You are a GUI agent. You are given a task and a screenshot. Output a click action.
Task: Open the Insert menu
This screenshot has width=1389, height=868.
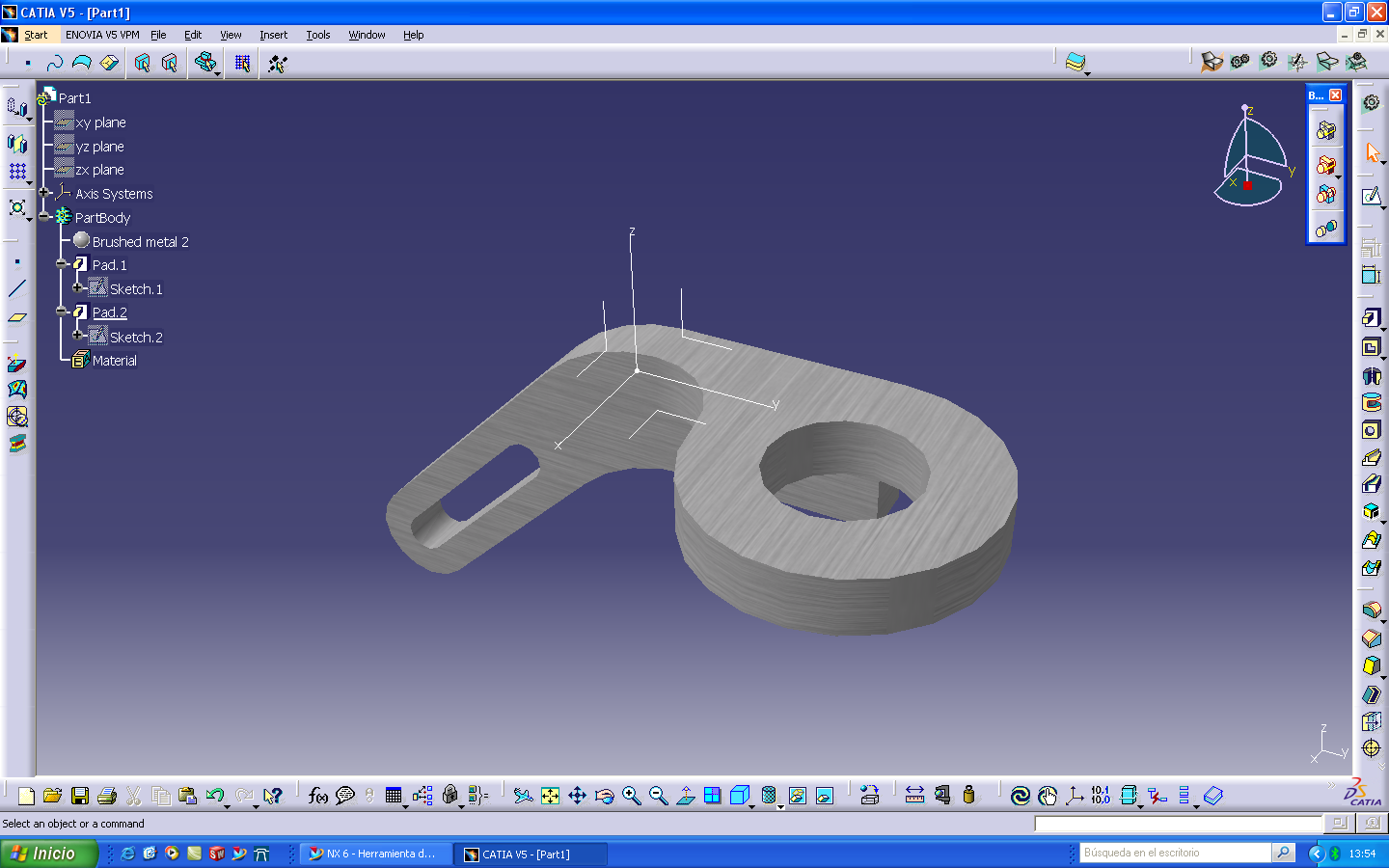[x=273, y=35]
